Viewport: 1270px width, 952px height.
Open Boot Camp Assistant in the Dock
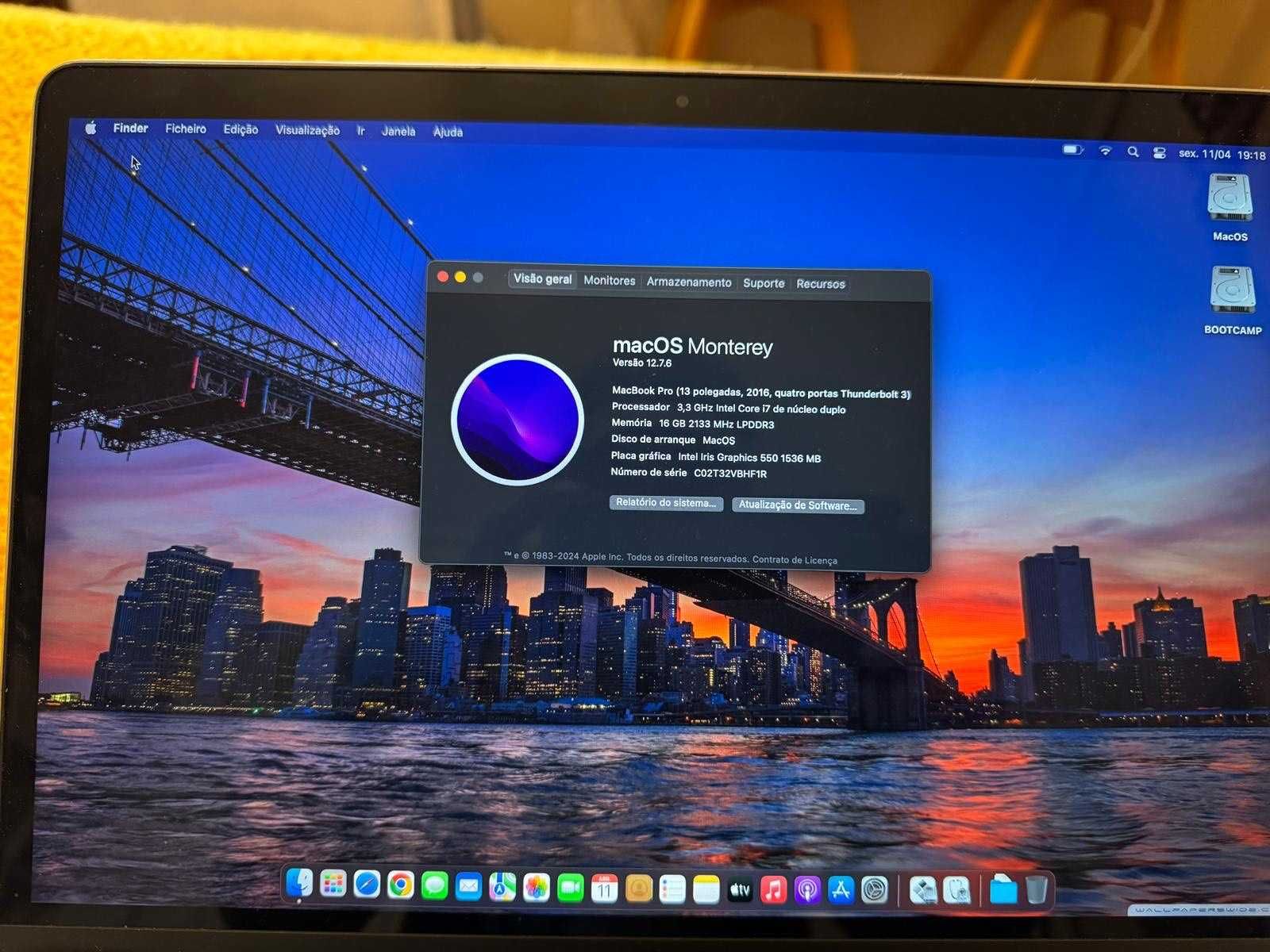[x=923, y=891]
